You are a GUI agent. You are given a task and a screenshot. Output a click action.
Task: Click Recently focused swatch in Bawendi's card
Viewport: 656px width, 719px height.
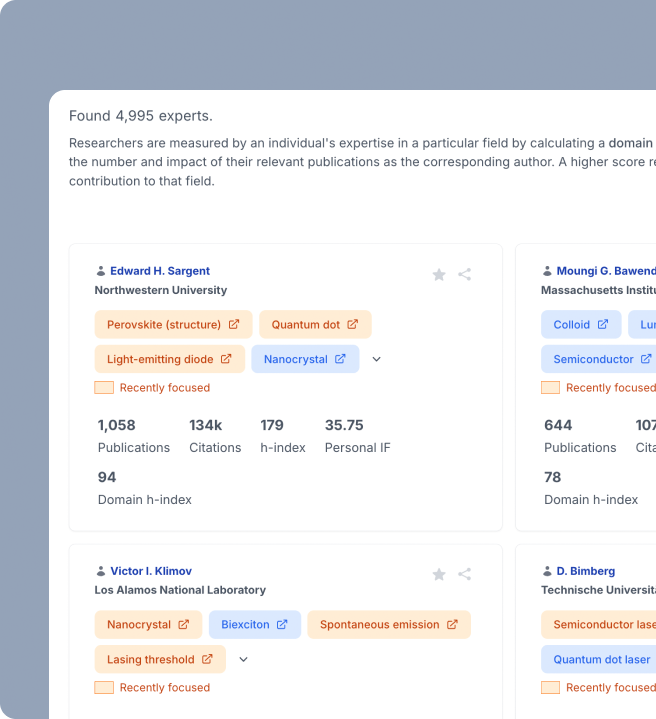coord(551,387)
